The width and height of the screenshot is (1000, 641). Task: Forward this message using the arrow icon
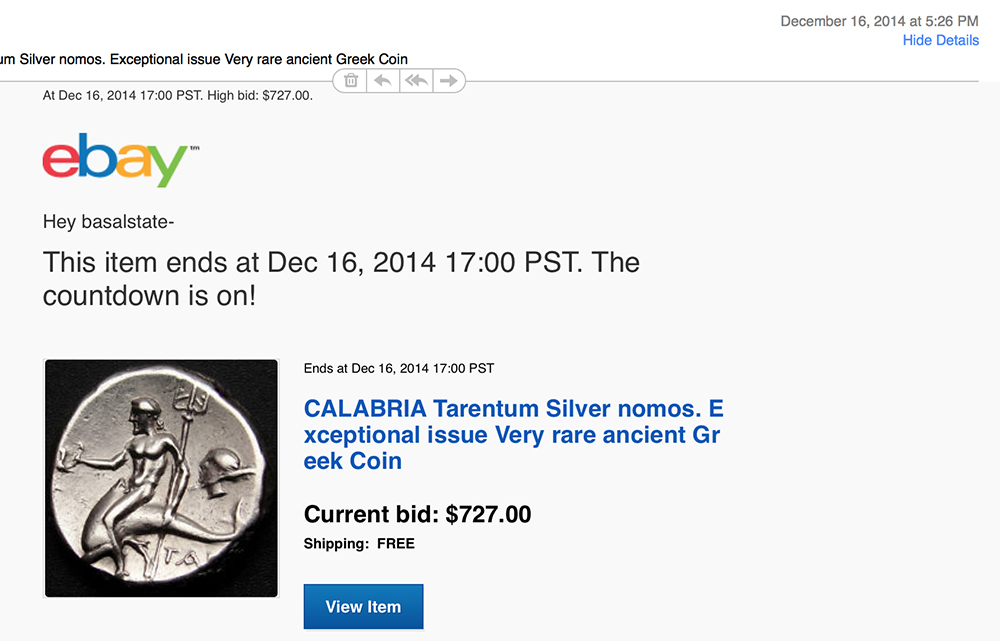(449, 81)
